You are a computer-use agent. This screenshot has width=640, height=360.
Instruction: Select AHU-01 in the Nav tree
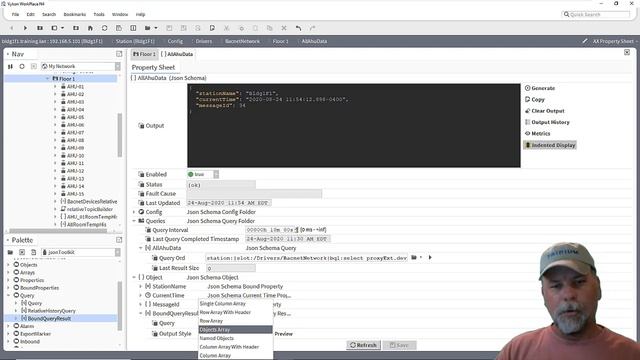(x=76, y=87)
